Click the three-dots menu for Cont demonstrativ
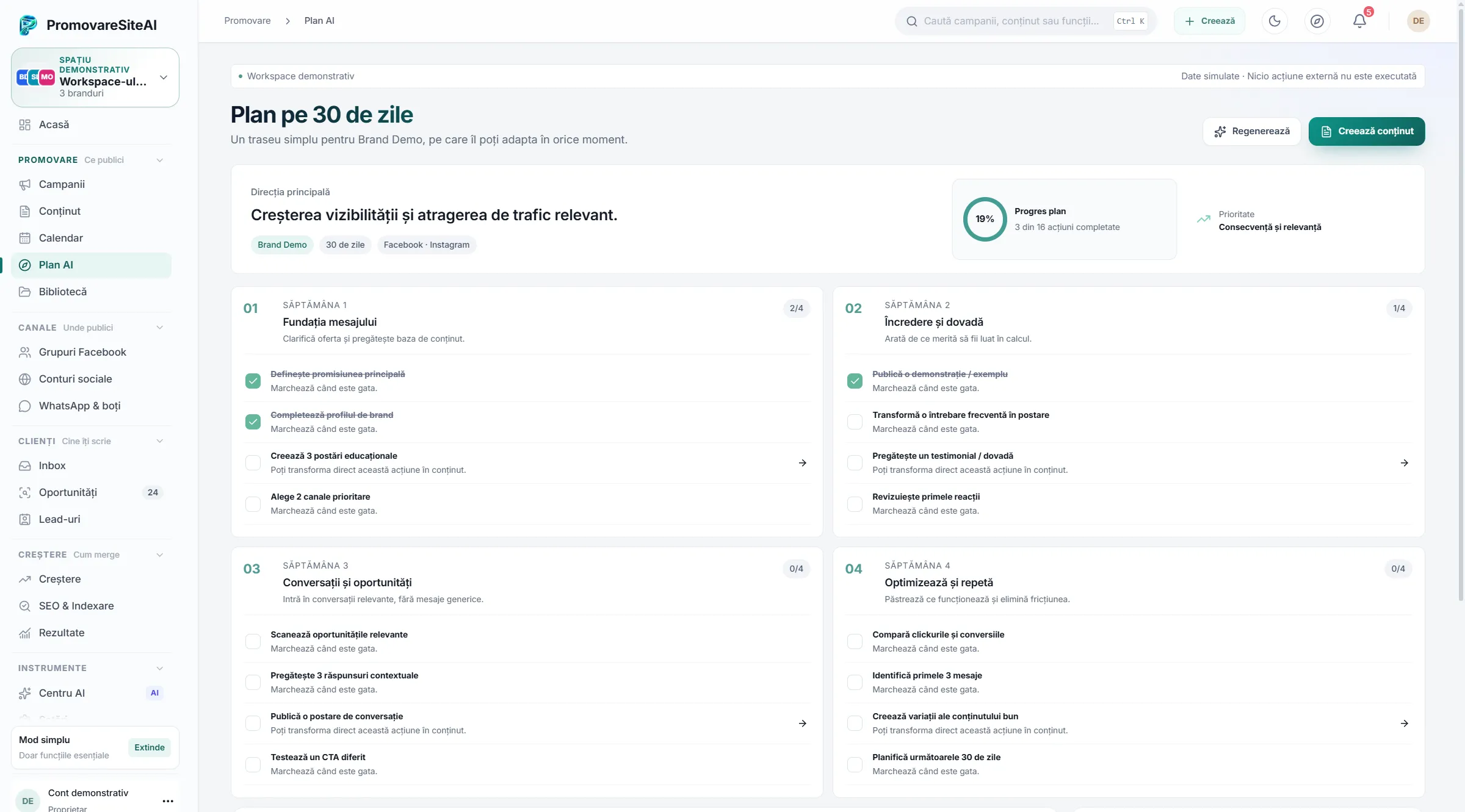Screen dimensions: 1465x812 tap(168, 801)
